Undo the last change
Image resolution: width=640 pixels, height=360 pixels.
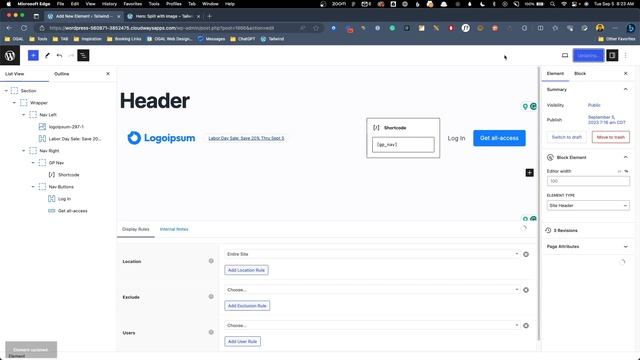tap(60, 56)
